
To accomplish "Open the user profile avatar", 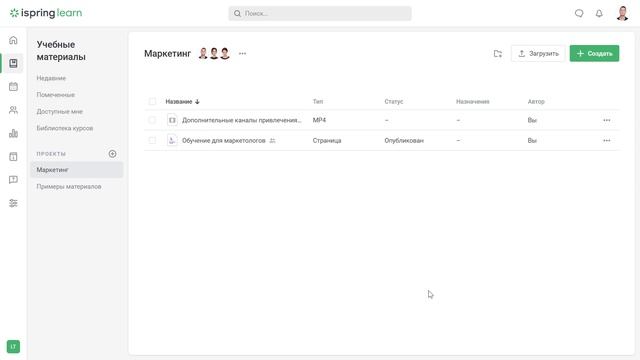I will tap(622, 13).
